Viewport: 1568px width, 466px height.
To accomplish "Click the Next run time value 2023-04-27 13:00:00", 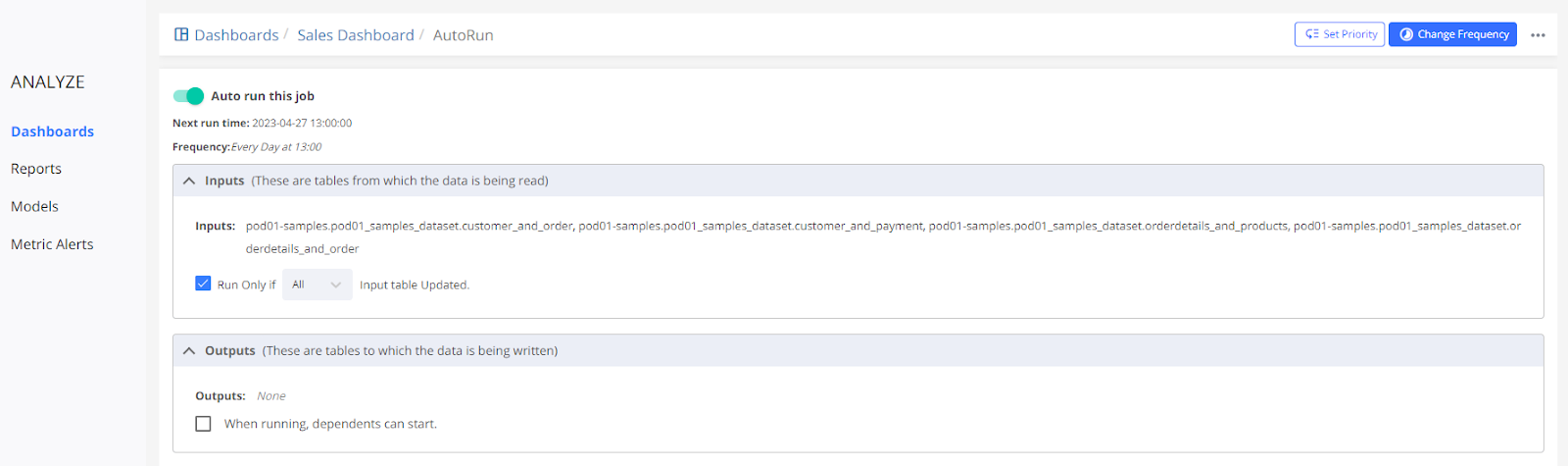I will pyautogui.click(x=302, y=123).
